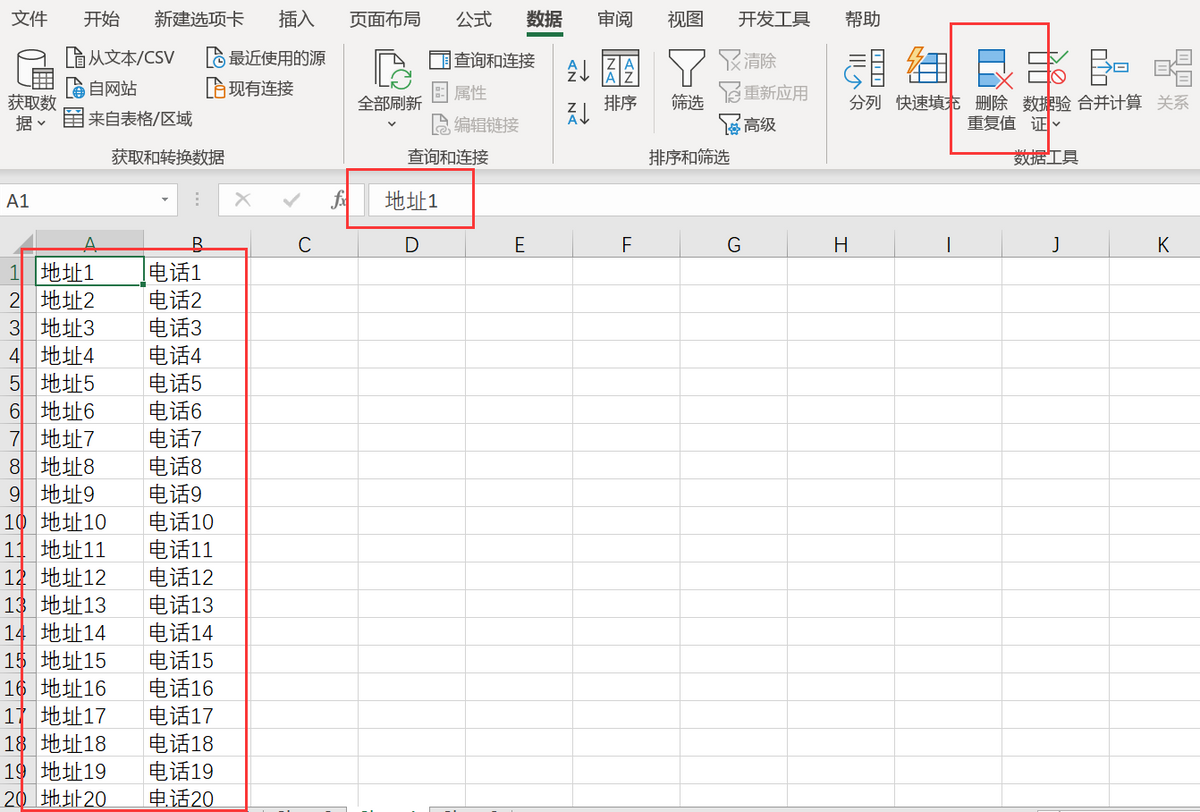Viewport: 1200px width, 812px height.
Task: Click the 合并计算 consolidate icon
Action: click(x=1110, y=68)
